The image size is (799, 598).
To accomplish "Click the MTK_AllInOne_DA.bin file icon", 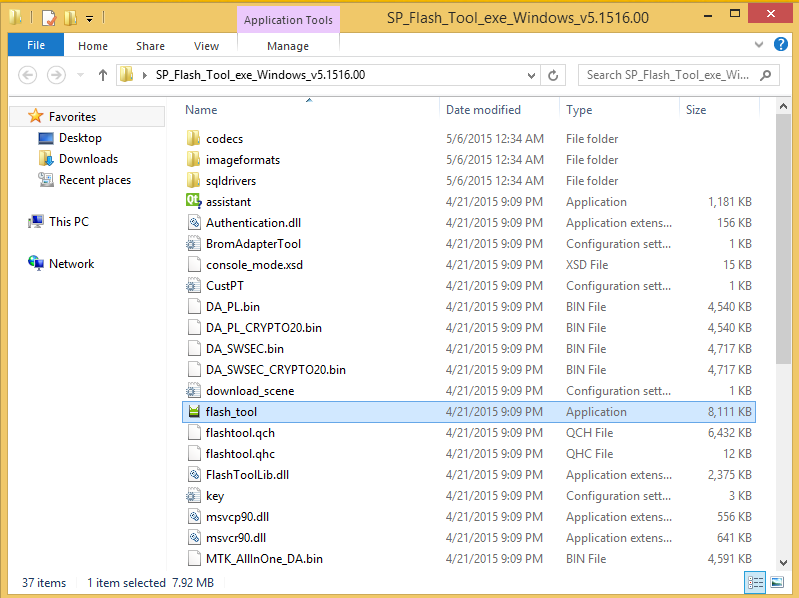I will (194, 559).
